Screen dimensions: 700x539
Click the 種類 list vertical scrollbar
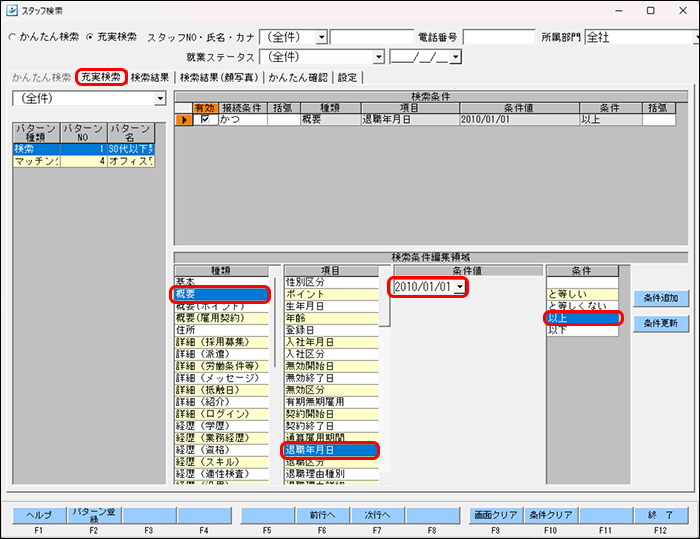275,322
